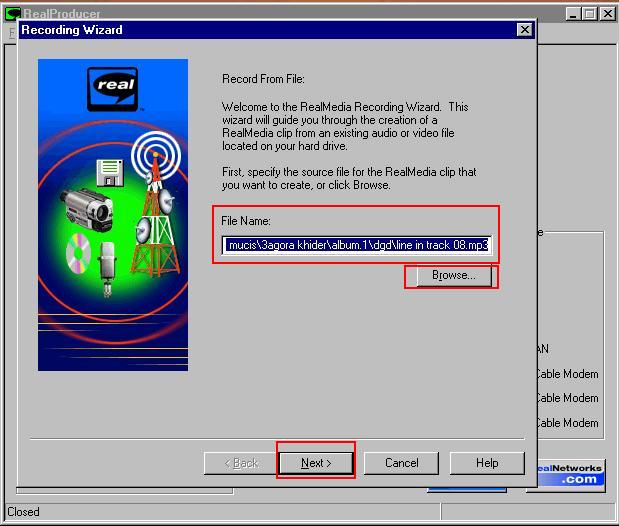The height and width of the screenshot is (526, 619).
Task: Click the radio tower image in banner
Action: [157, 205]
